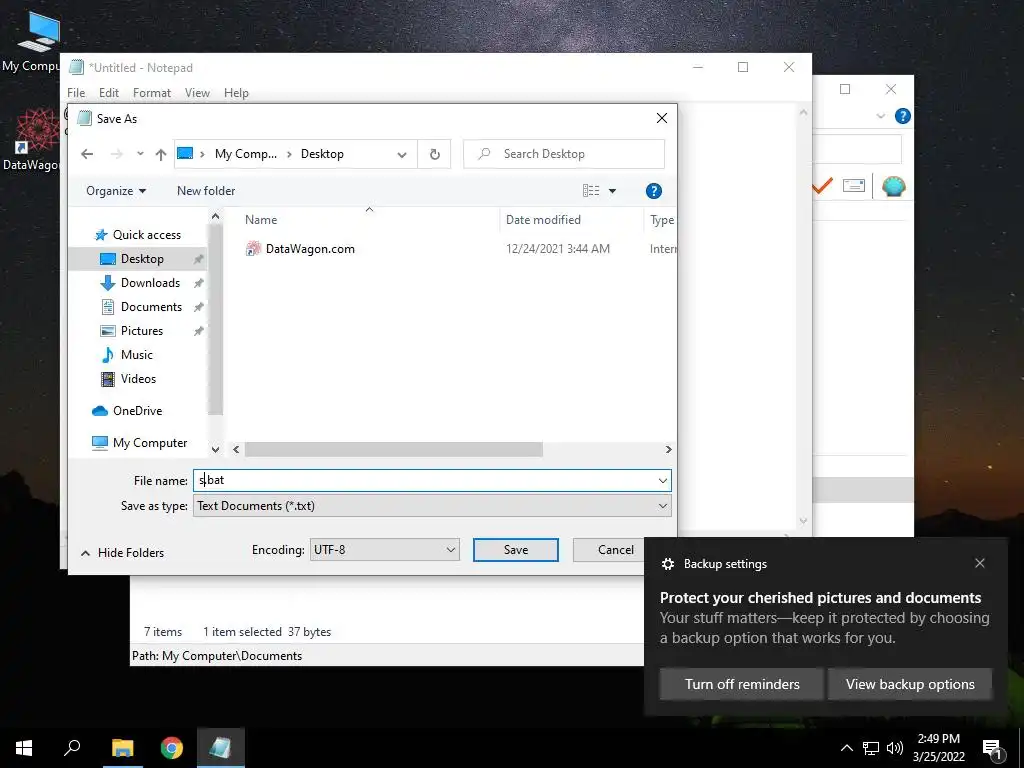Click View backup options
The image size is (1024, 768).
(910, 684)
